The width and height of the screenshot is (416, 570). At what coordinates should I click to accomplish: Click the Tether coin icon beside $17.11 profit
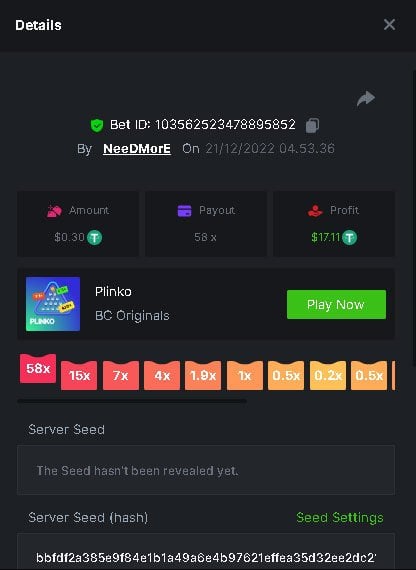pyautogui.click(x=349, y=238)
